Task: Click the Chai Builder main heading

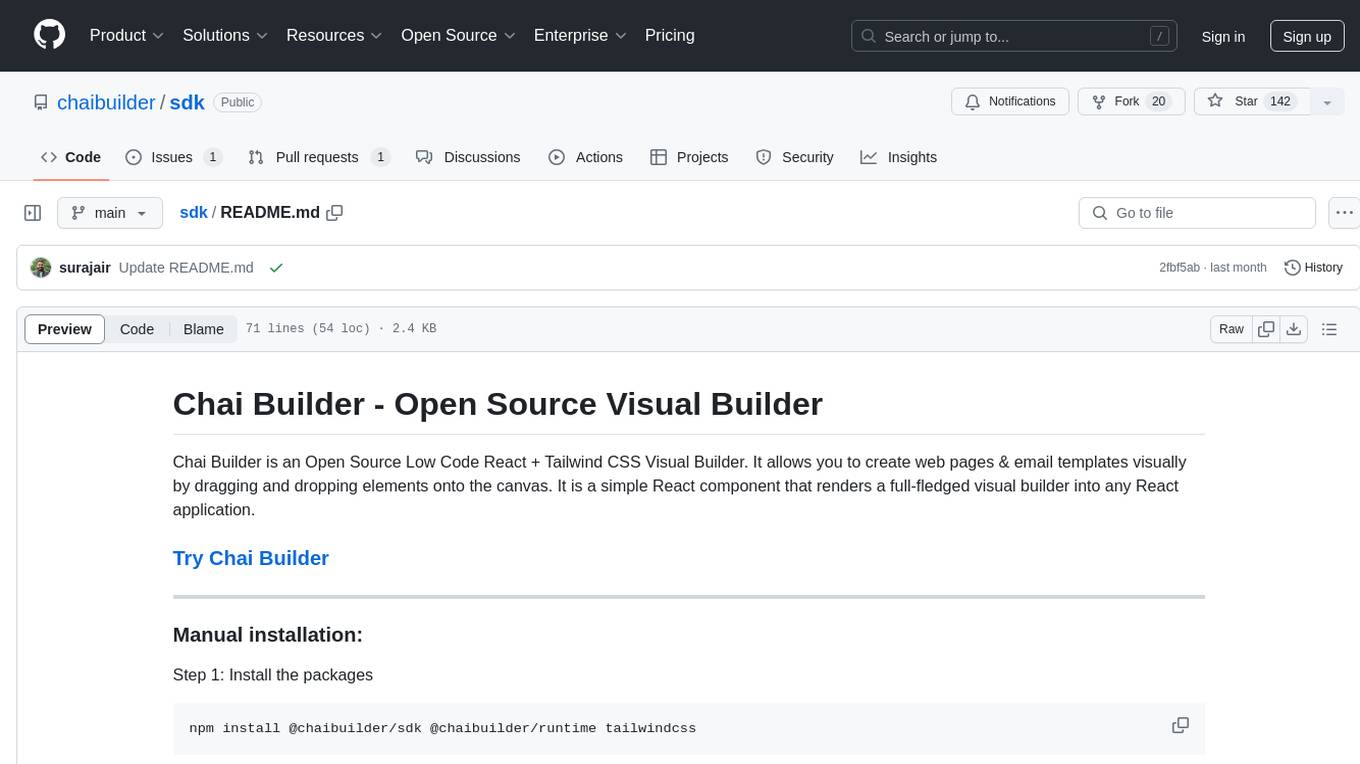Action: [x=498, y=404]
